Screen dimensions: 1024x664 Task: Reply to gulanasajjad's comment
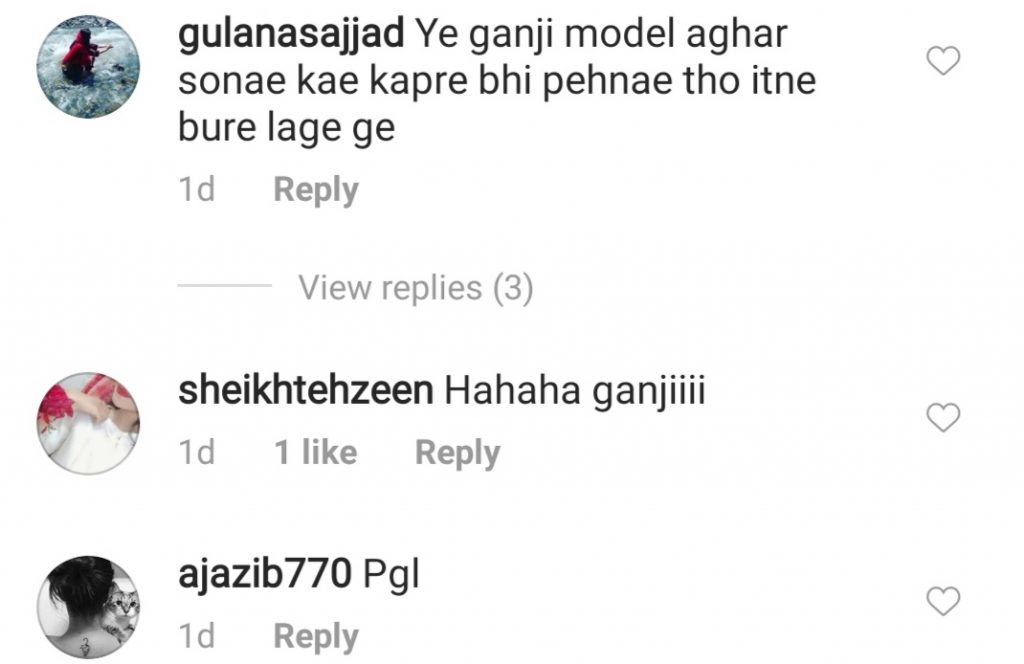coord(316,190)
